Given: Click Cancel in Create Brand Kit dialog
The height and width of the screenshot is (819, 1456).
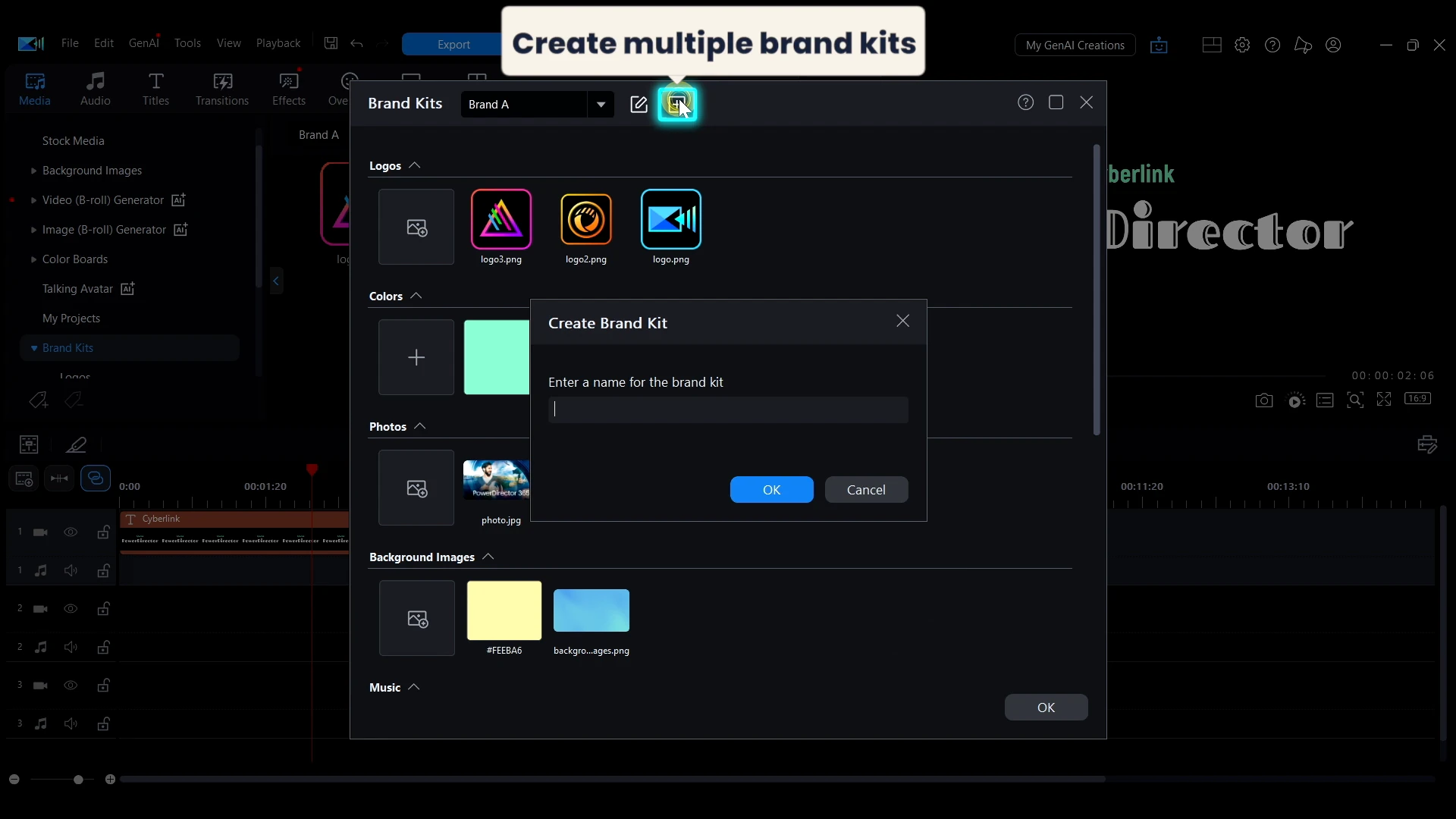Looking at the screenshot, I should (866, 490).
